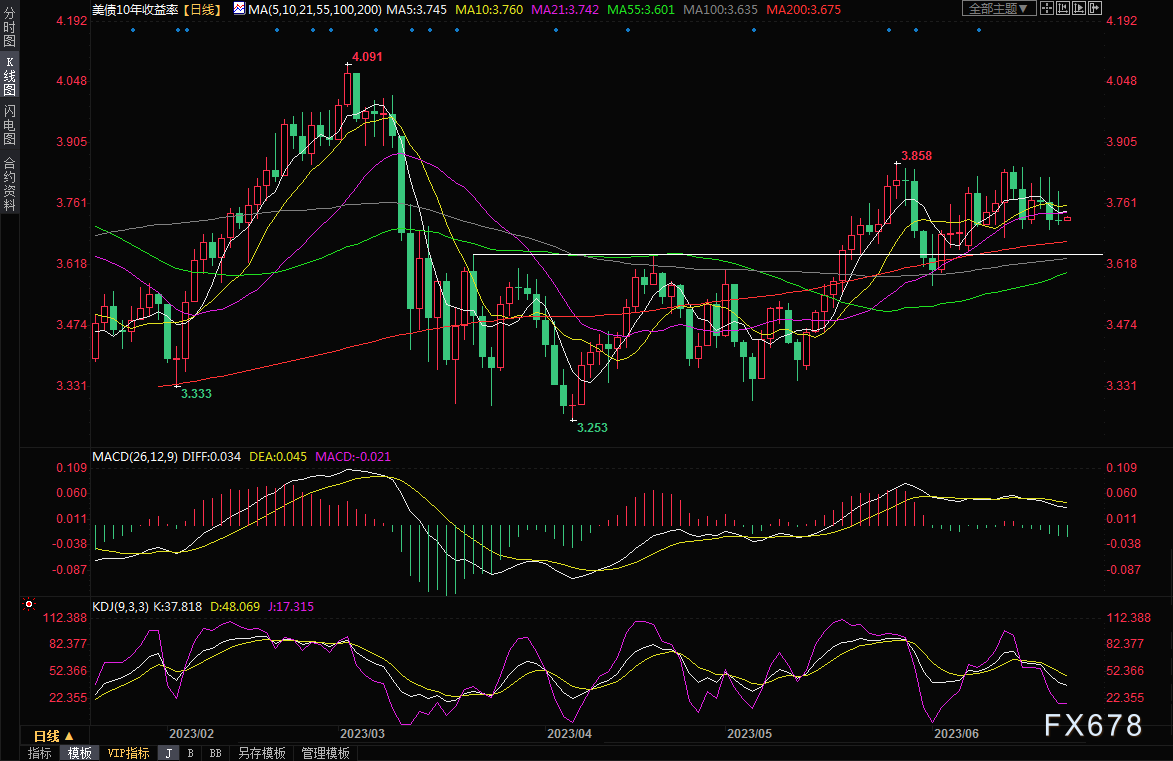Click the white cross marker at the 4.091 high

(x=349, y=65)
